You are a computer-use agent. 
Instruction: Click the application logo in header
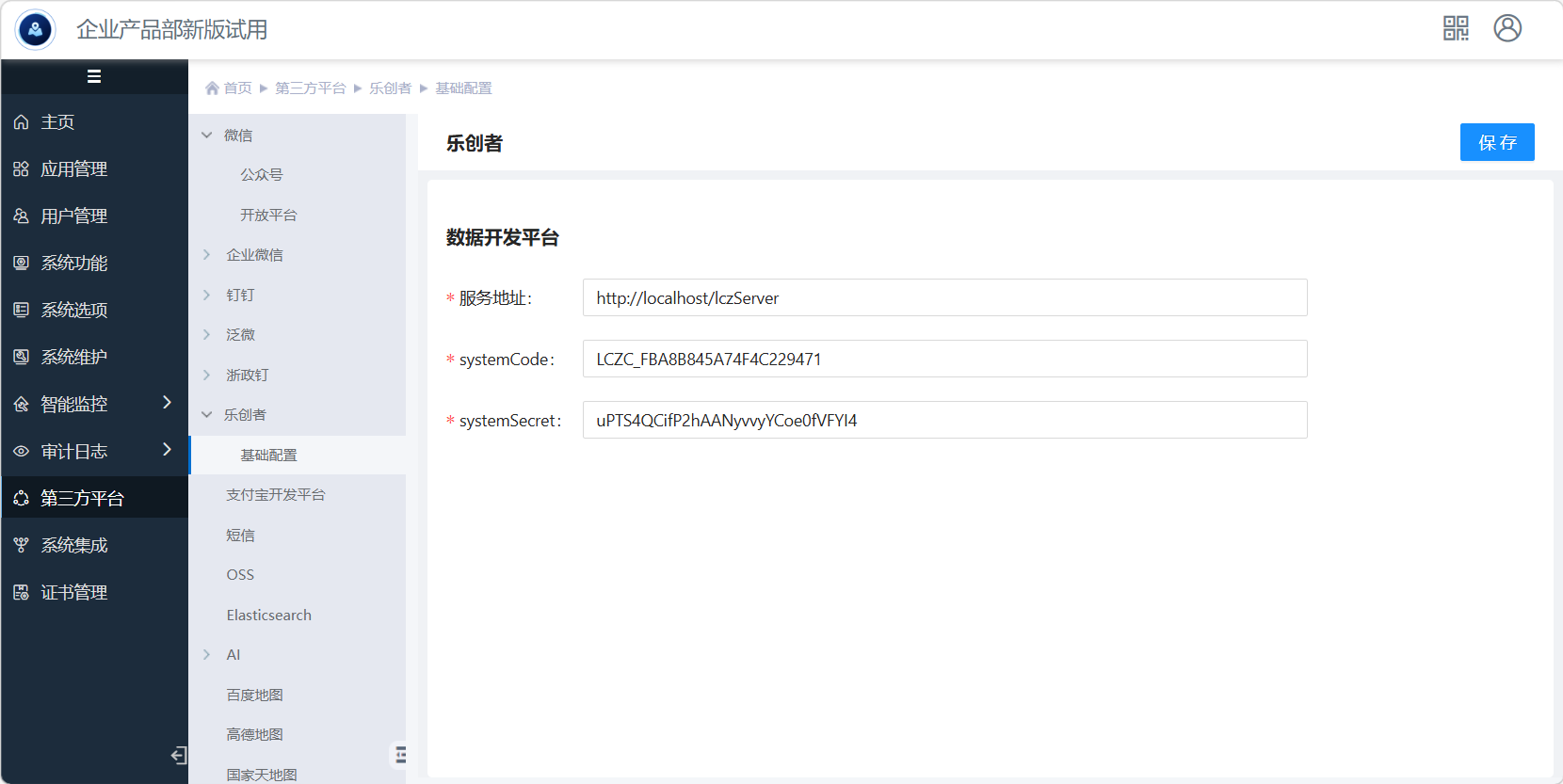coord(36,29)
